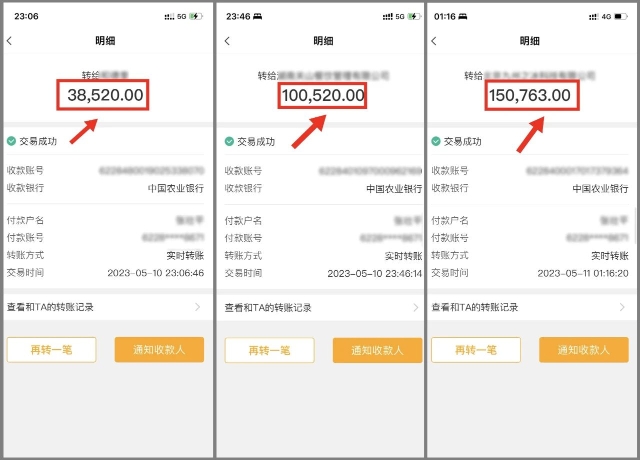Tap back arrow in the 23:46 screen
The image size is (640, 460).
pos(227,40)
